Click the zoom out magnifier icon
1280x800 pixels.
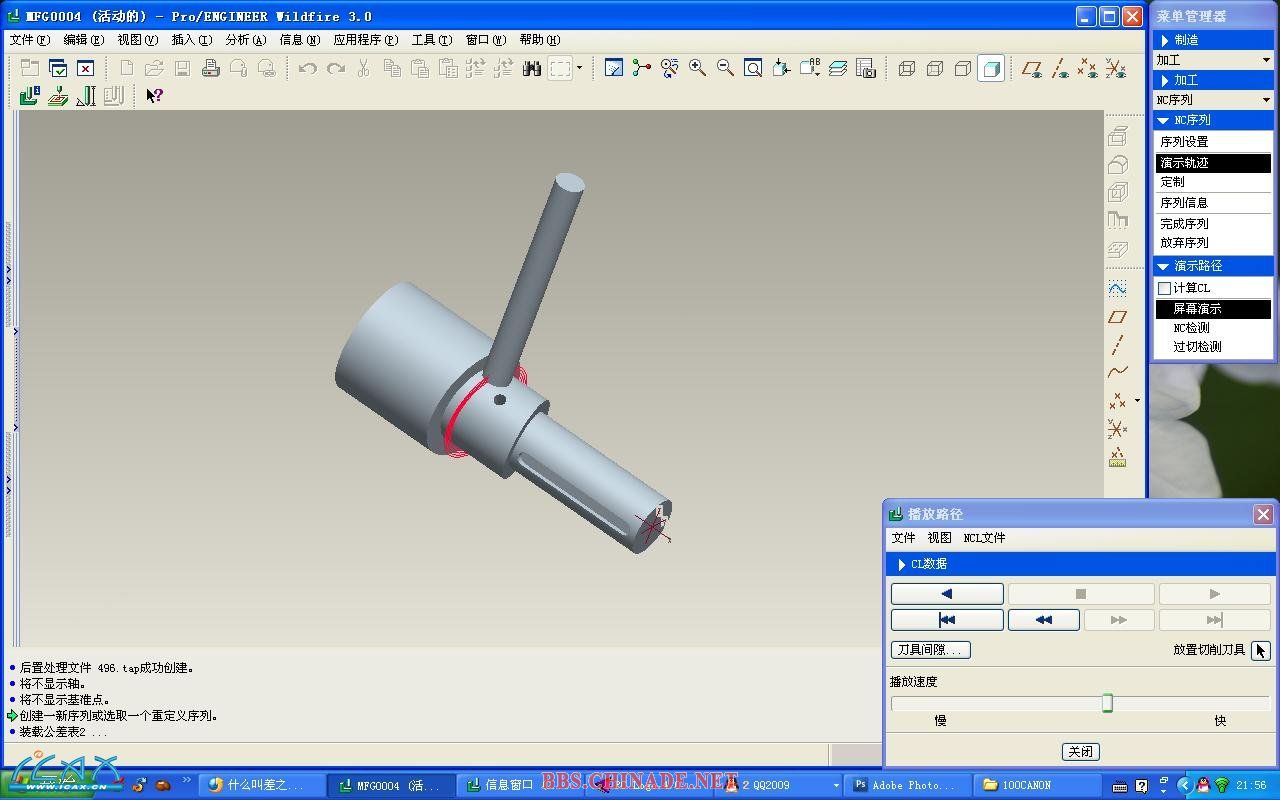pyautogui.click(x=725, y=68)
